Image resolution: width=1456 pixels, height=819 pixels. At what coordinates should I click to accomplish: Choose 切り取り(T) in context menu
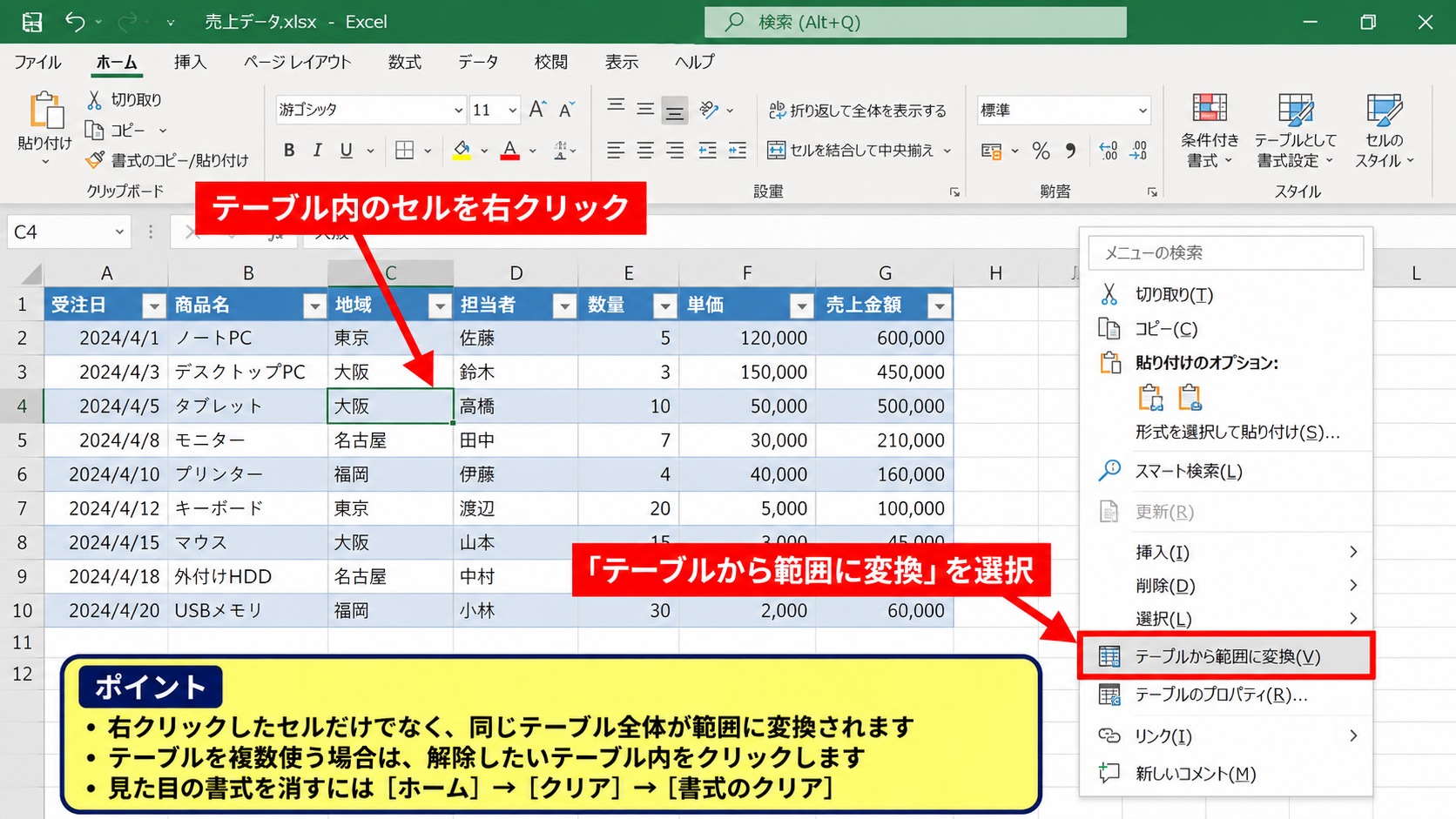click(x=1226, y=294)
